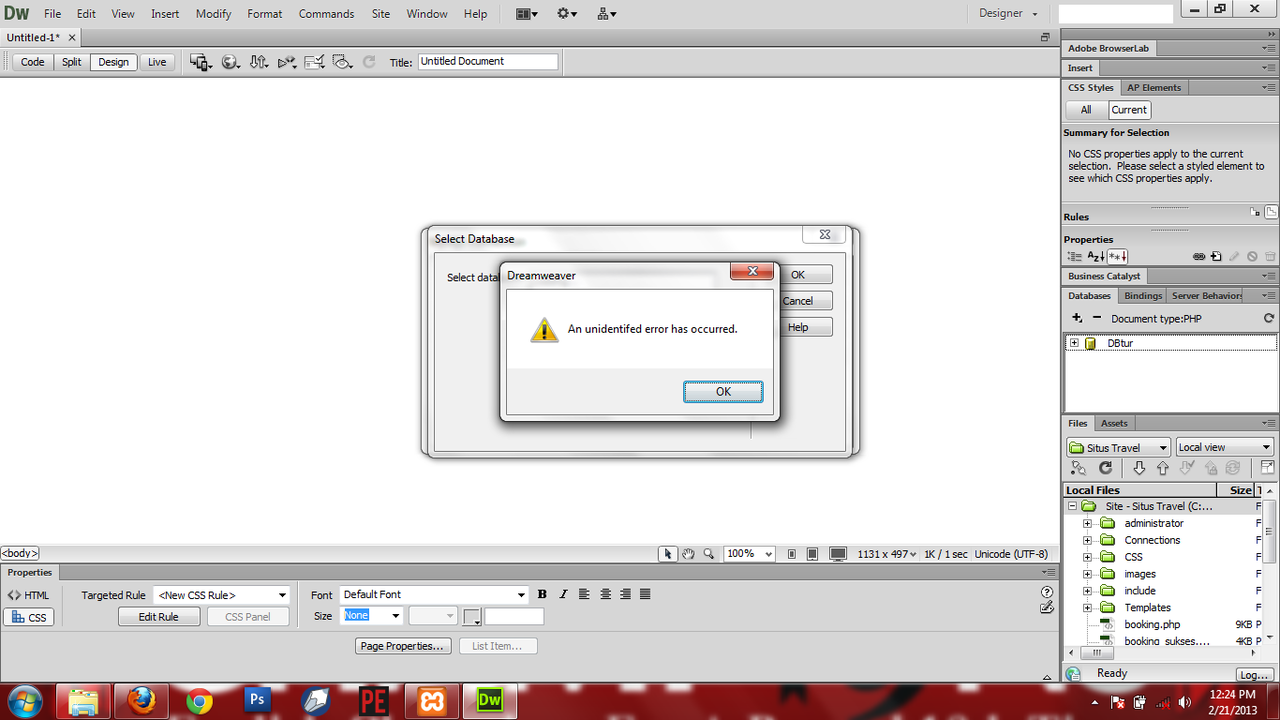The width and height of the screenshot is (1280, 720).
Task: Click help question mark in Properties inspector
Action: [1047, 593]
